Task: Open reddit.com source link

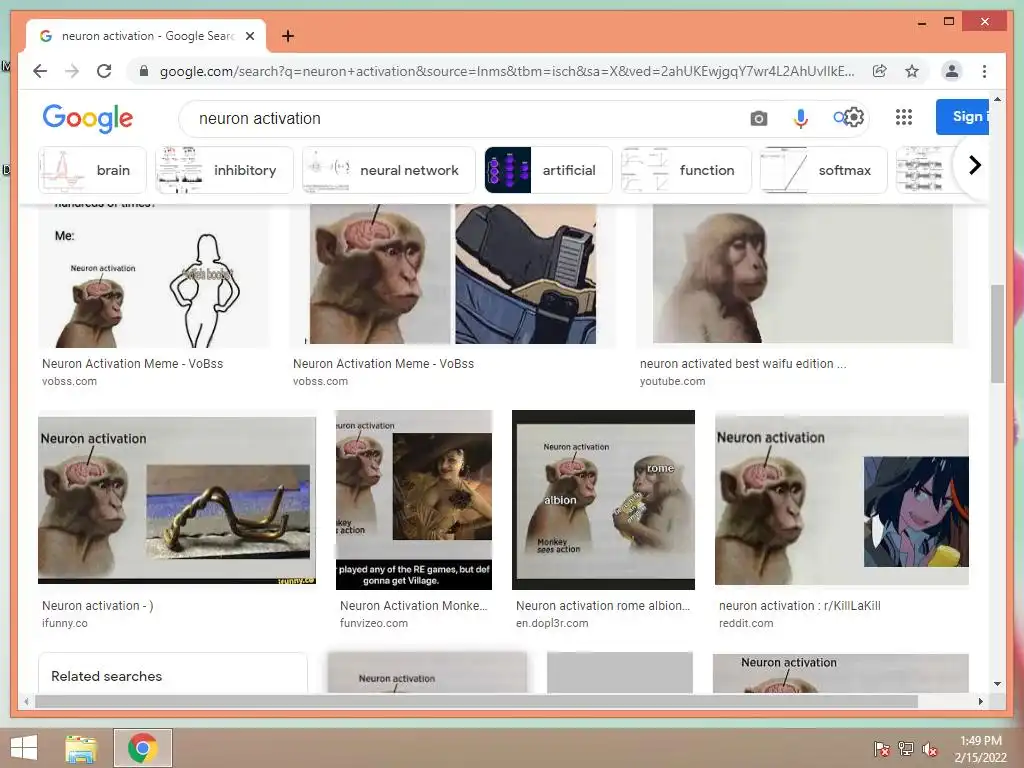Action: (x=746, y=623)
